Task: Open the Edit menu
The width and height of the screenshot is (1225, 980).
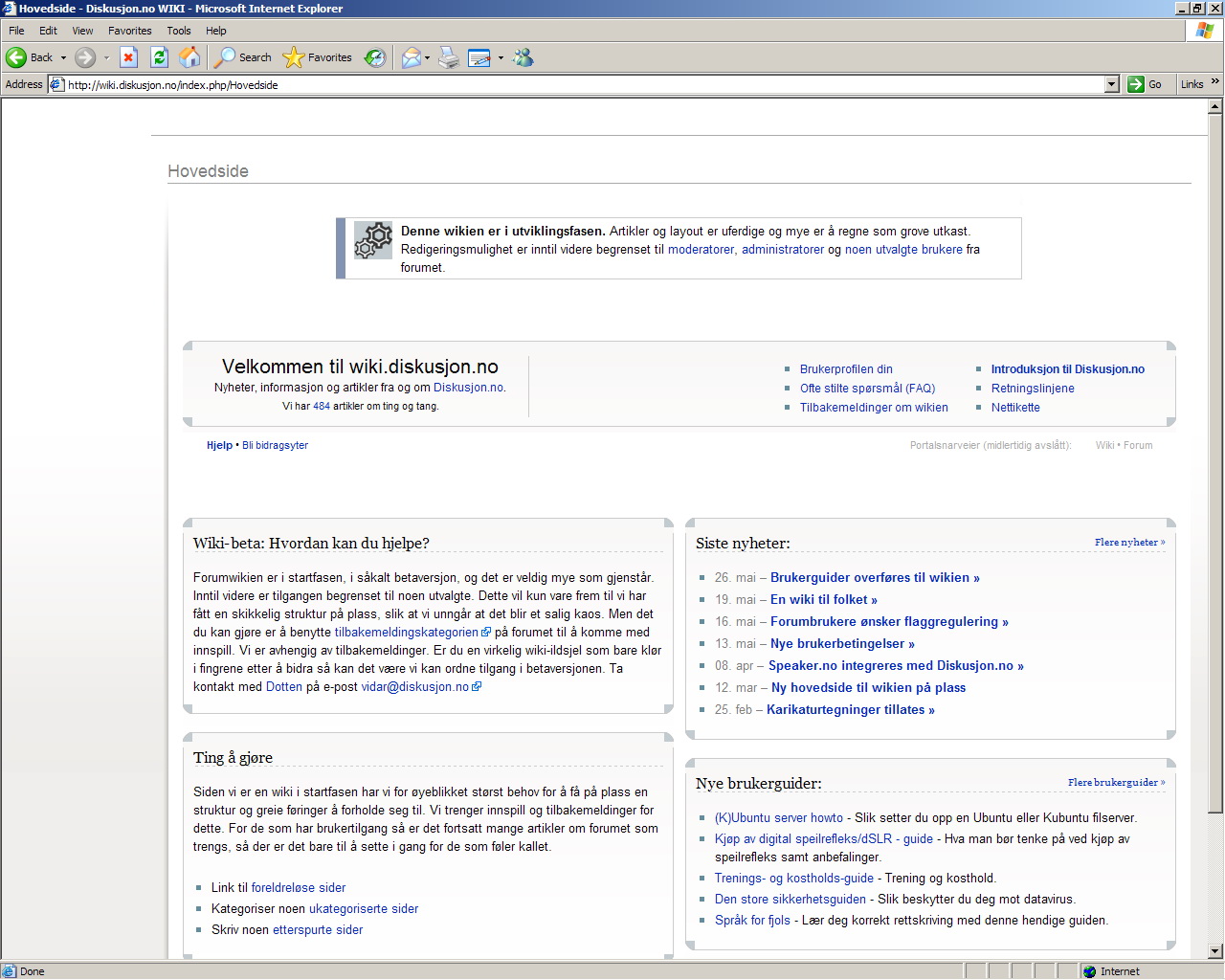Action: coord(48,31)
